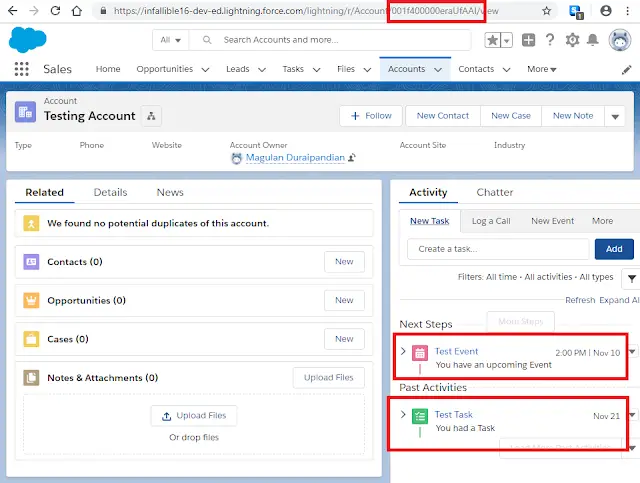Click the Cases related list briefcase icon

31,339
